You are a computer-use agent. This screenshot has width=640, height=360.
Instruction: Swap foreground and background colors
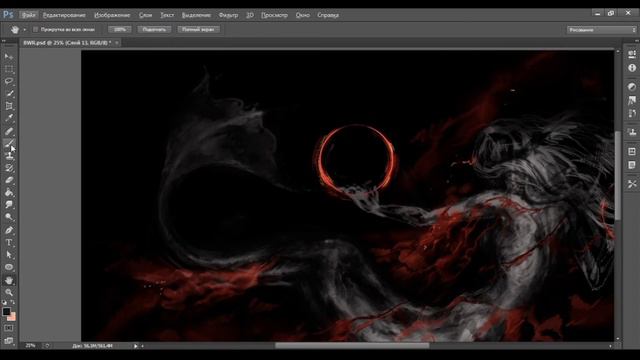pos(13,302)
